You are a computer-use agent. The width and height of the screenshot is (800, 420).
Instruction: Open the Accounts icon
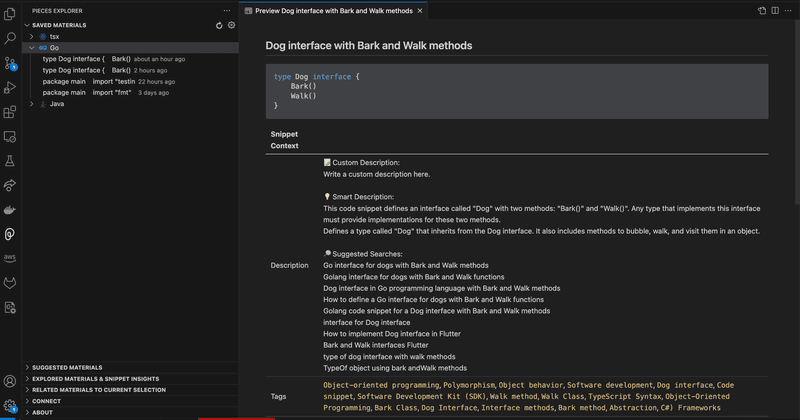[10, 381]
